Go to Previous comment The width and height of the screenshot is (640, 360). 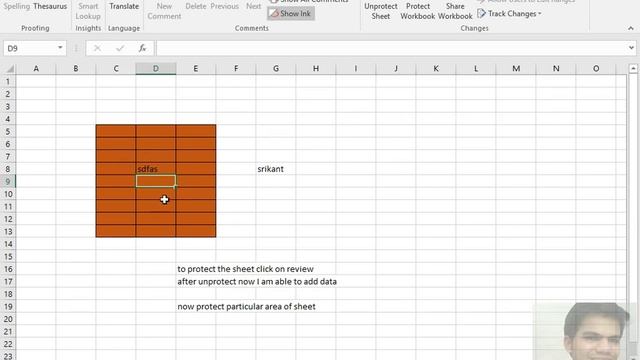click(224, 7)
